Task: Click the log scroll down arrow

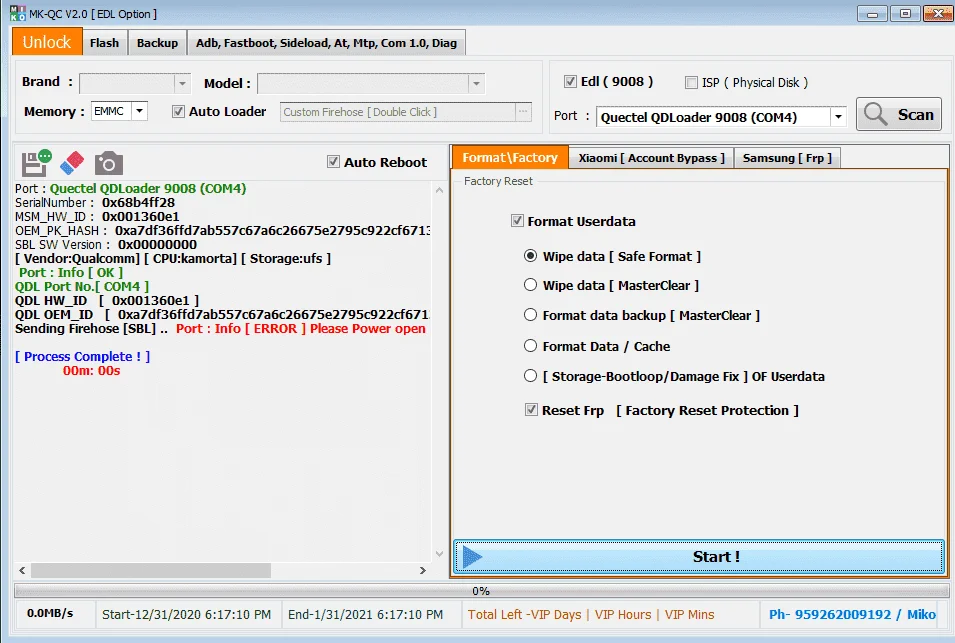Action: point(439,553)
